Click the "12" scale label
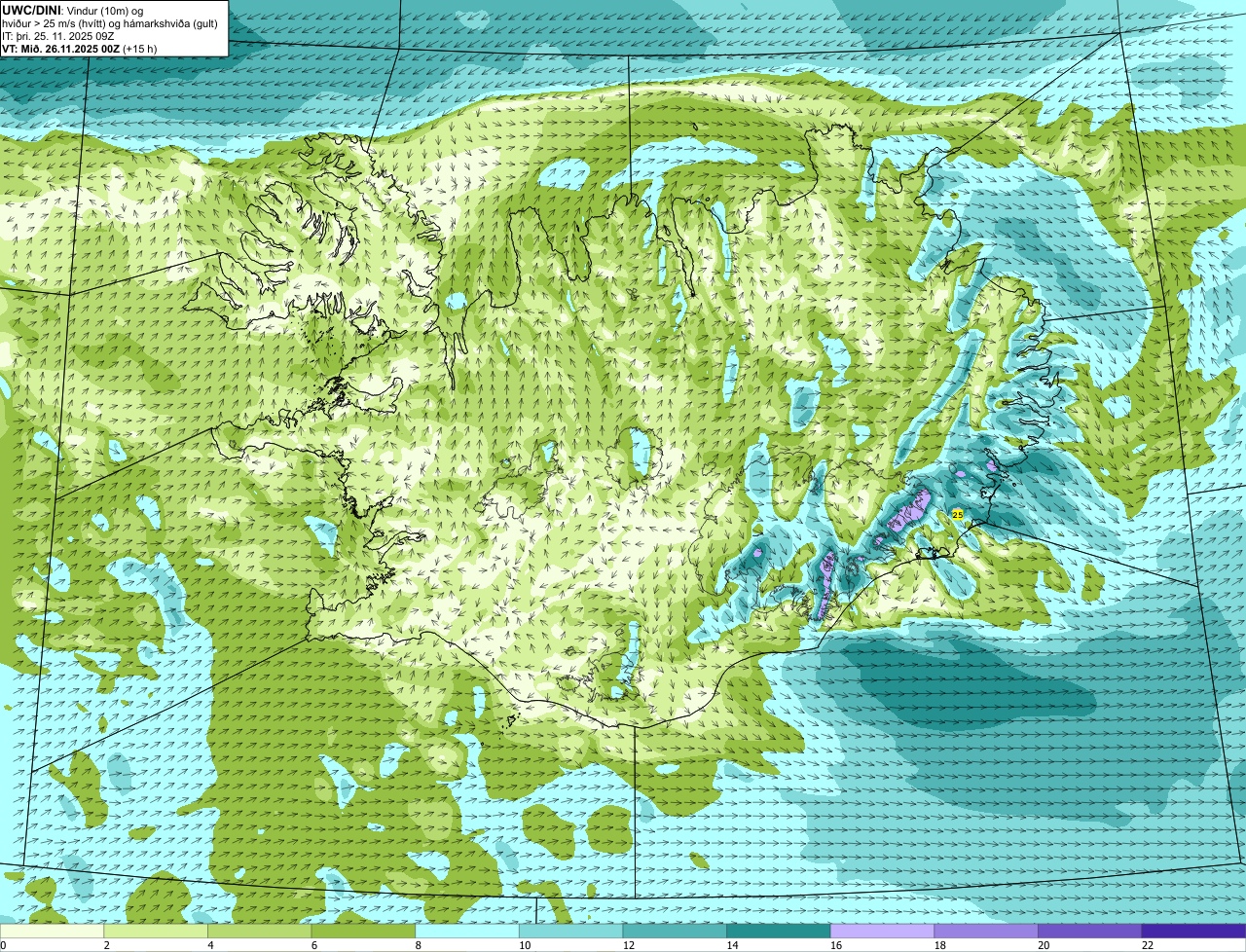 (629, 945)
